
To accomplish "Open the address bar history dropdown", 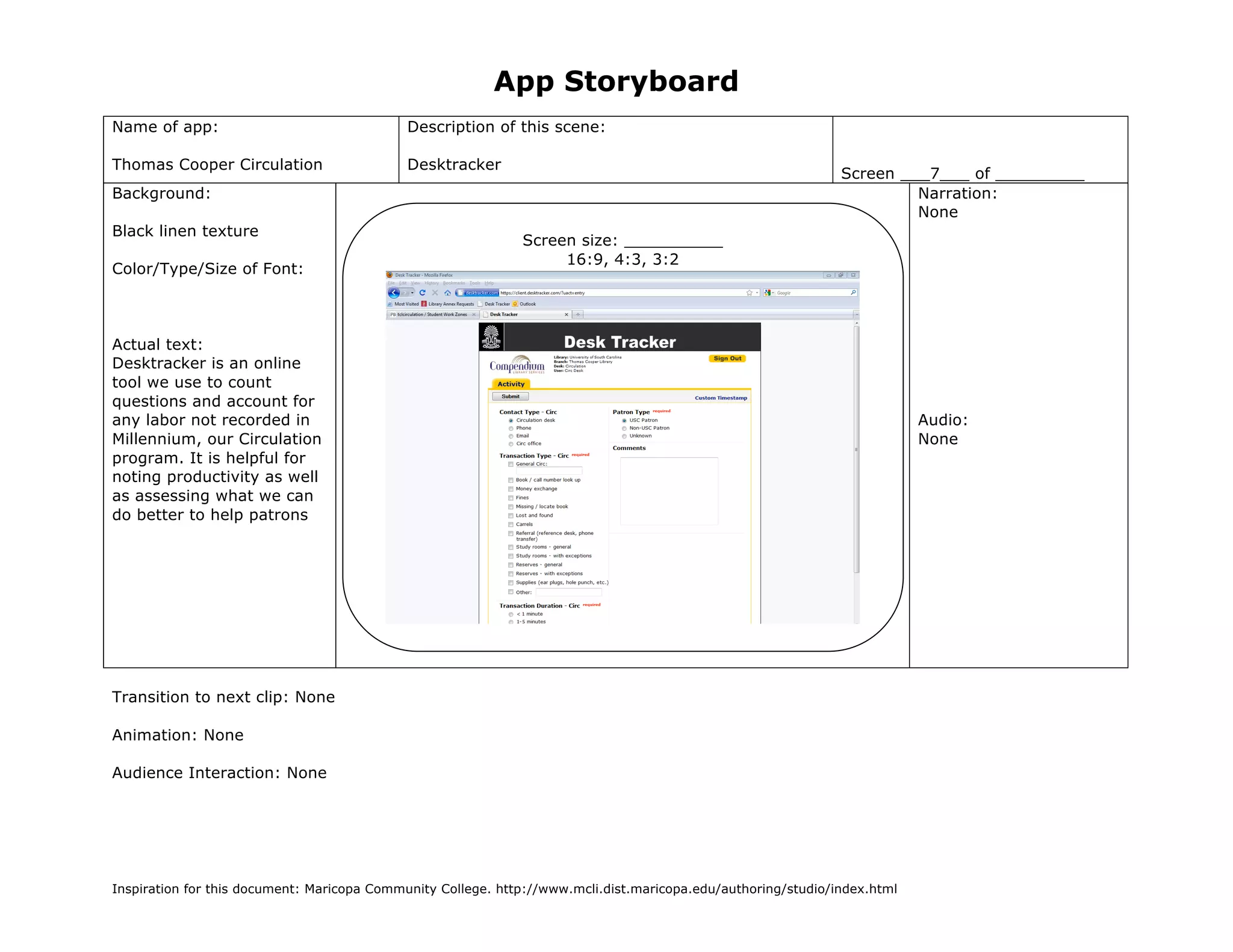I will pos(757,293).
